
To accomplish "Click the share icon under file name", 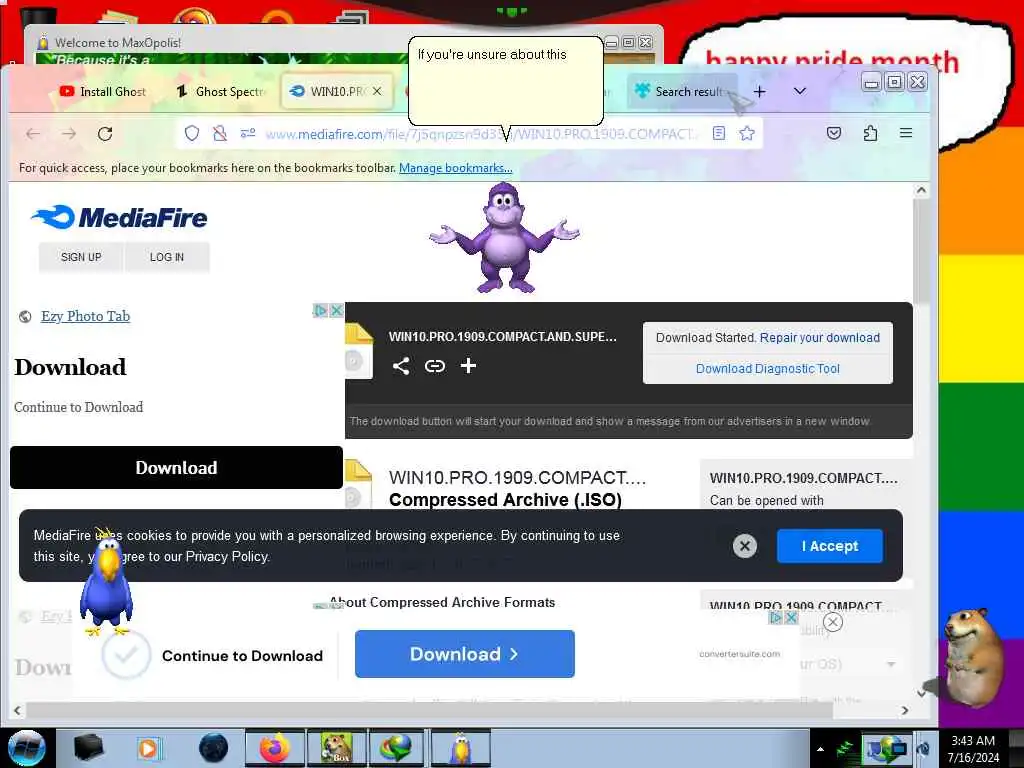I will [x=401, y=366].
